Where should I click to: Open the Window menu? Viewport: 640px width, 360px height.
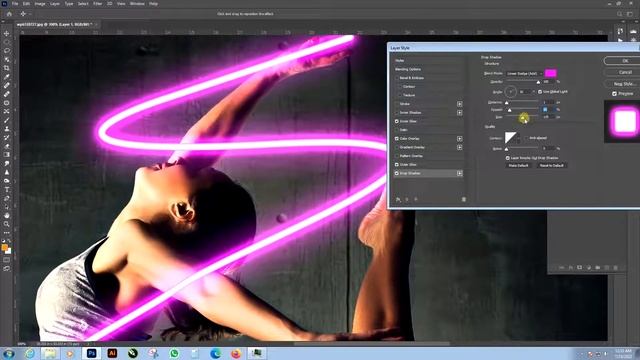(x=137, y=4)
